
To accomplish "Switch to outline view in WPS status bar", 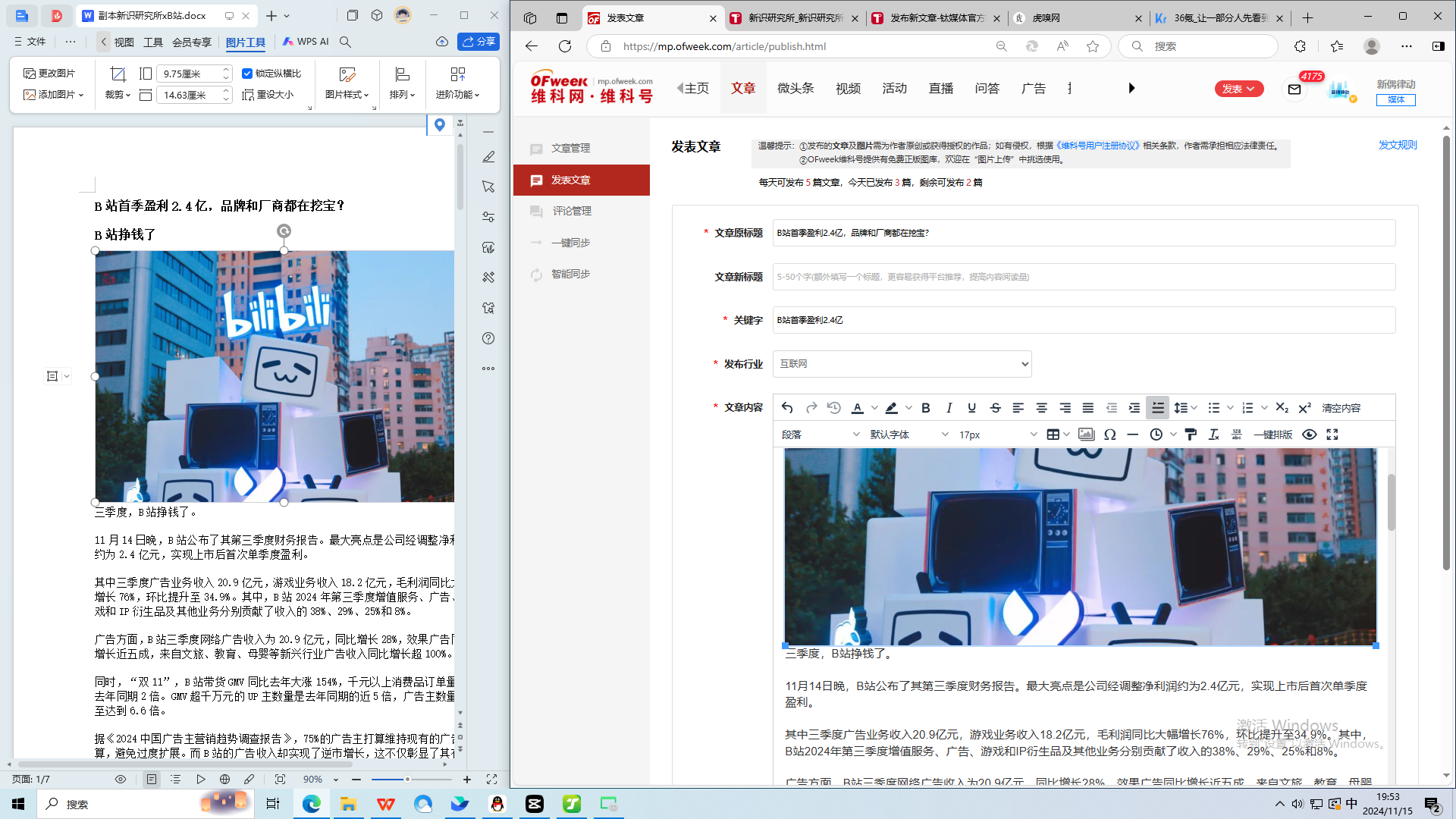I will 176,780.
